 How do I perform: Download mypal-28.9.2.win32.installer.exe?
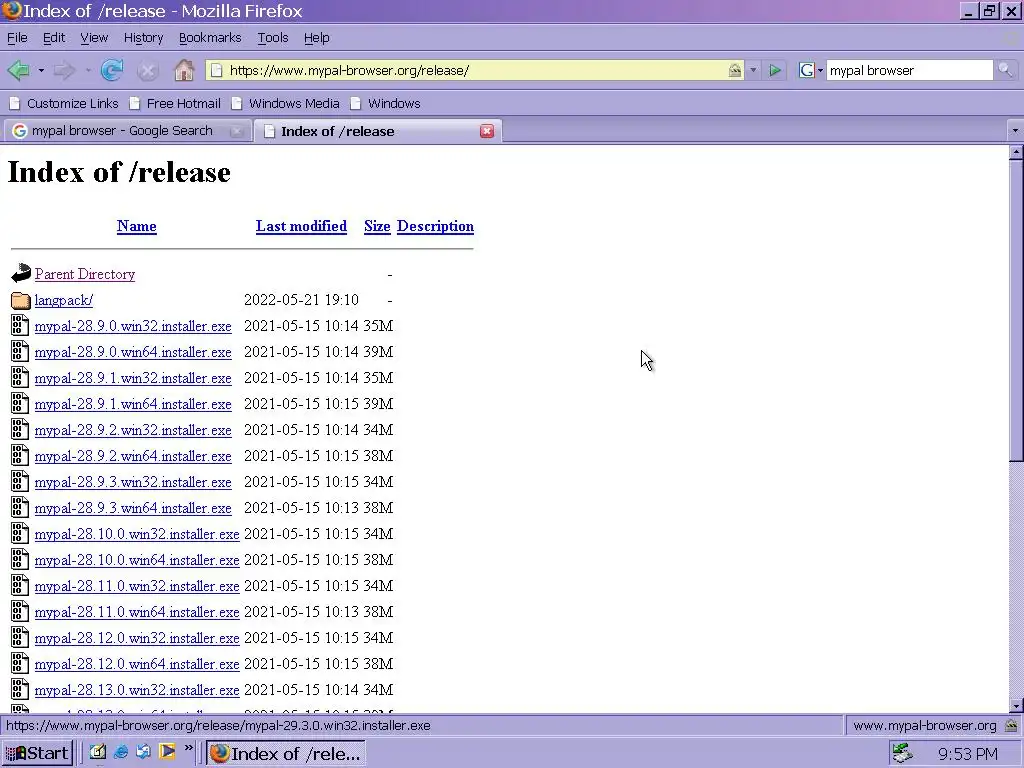point(133,430)
